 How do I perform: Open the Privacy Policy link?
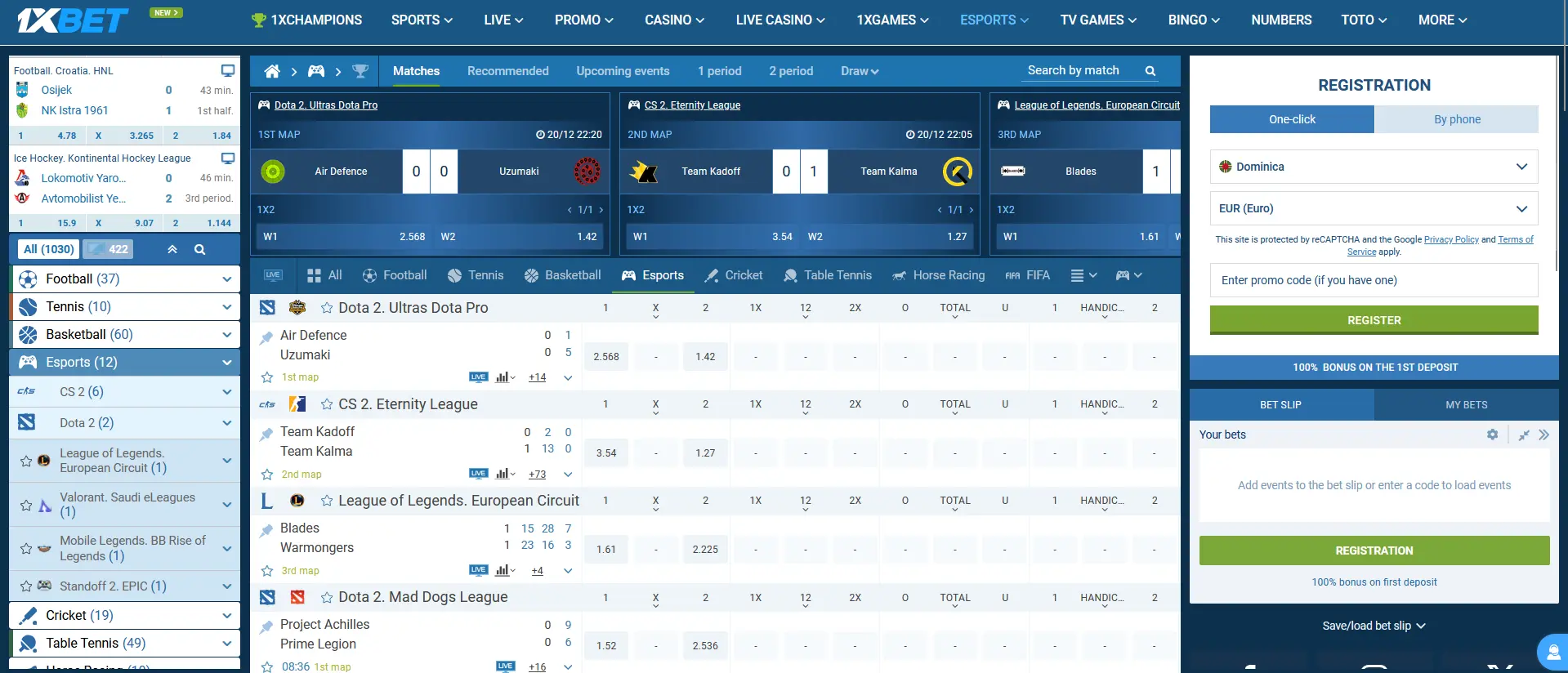pos(1450,239)
